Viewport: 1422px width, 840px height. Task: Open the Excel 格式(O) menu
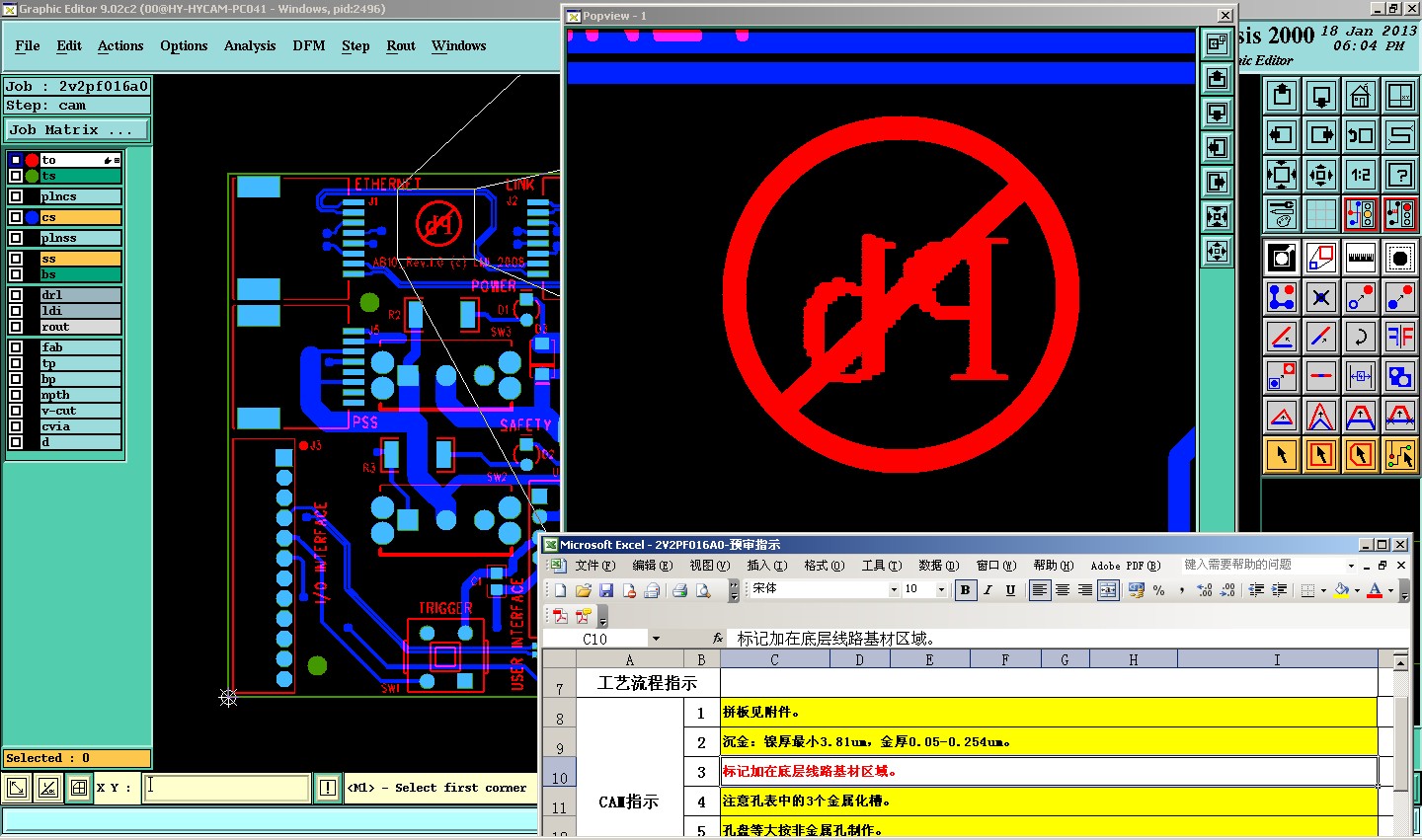[x=825, y=566]
